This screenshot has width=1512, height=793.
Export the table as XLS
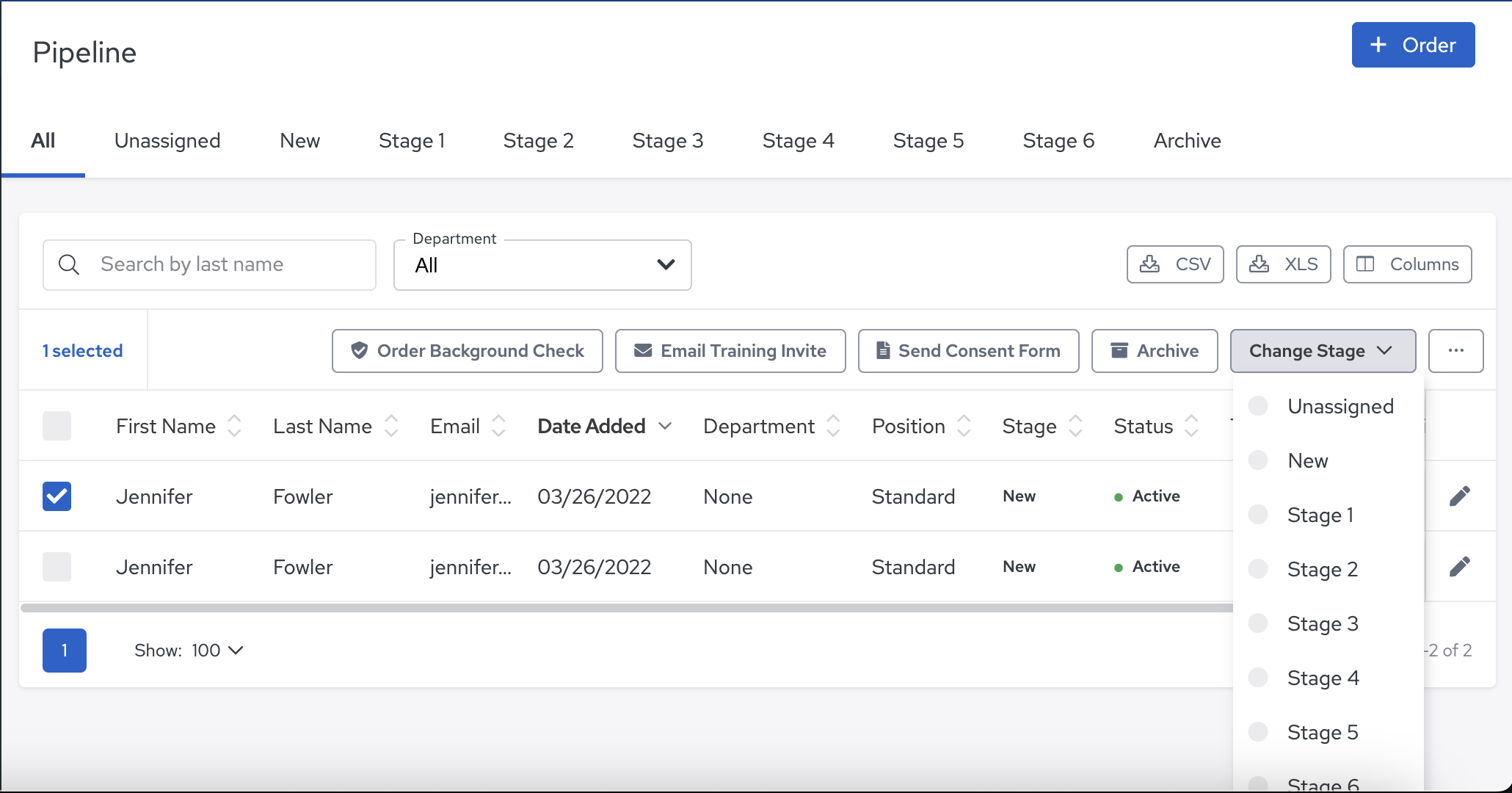1283,264
